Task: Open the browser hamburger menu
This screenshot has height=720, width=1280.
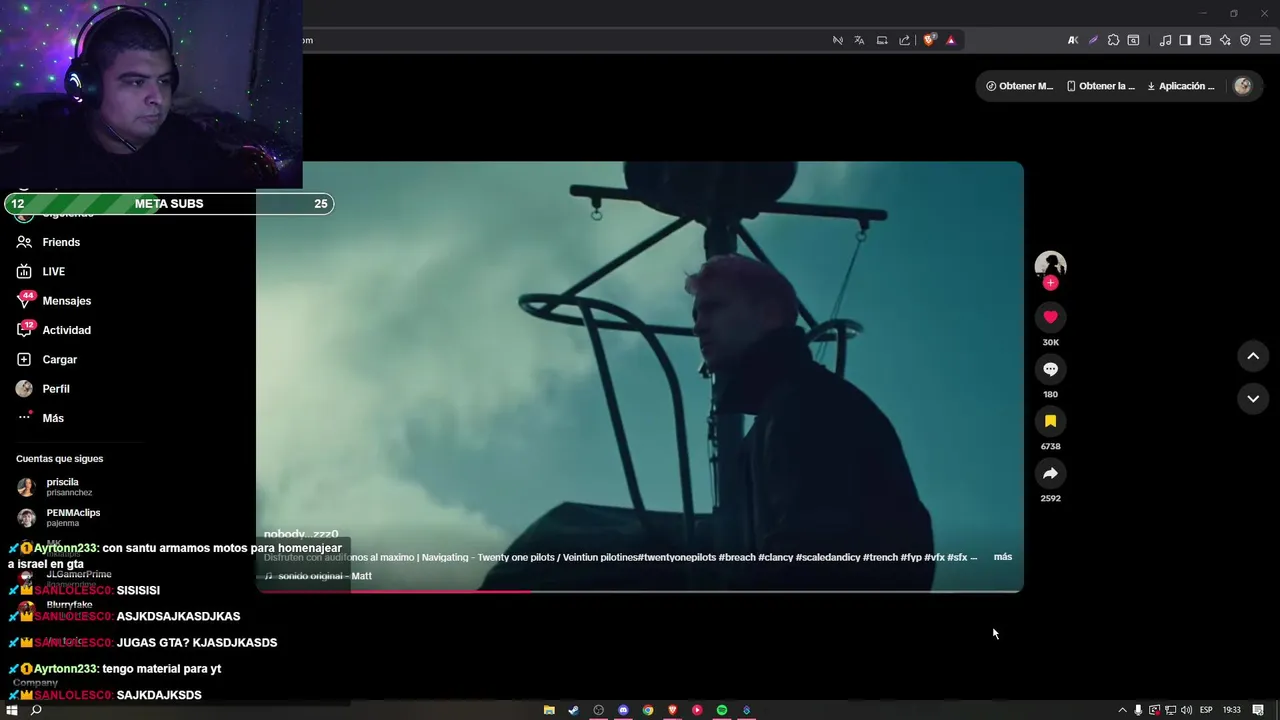Action: pos(1266,40)
